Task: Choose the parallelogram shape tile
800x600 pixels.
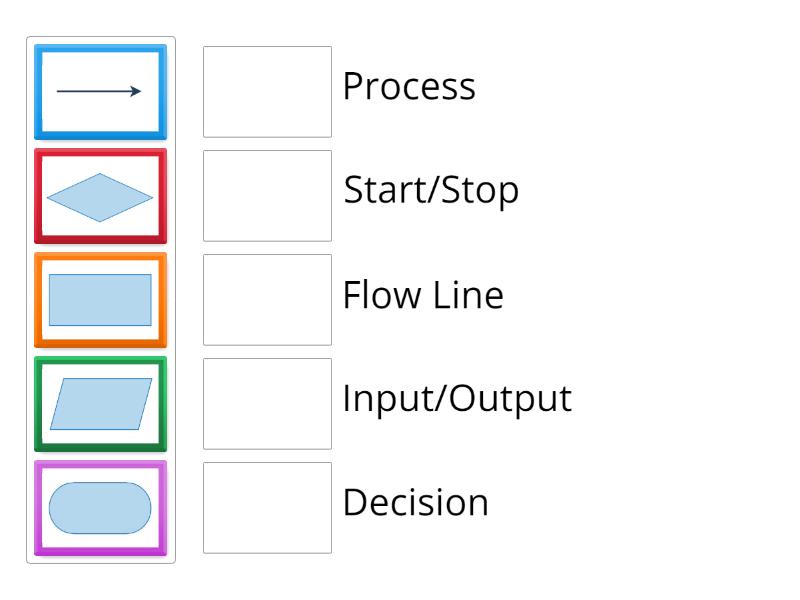Action: (x=100, y=404)
